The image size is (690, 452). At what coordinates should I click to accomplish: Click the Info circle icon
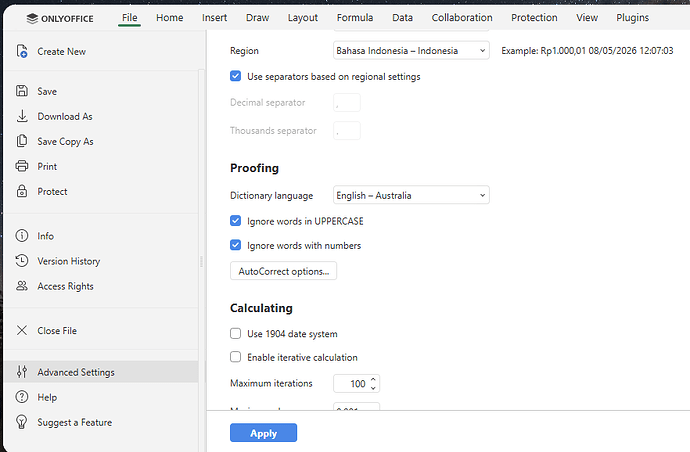22,235
